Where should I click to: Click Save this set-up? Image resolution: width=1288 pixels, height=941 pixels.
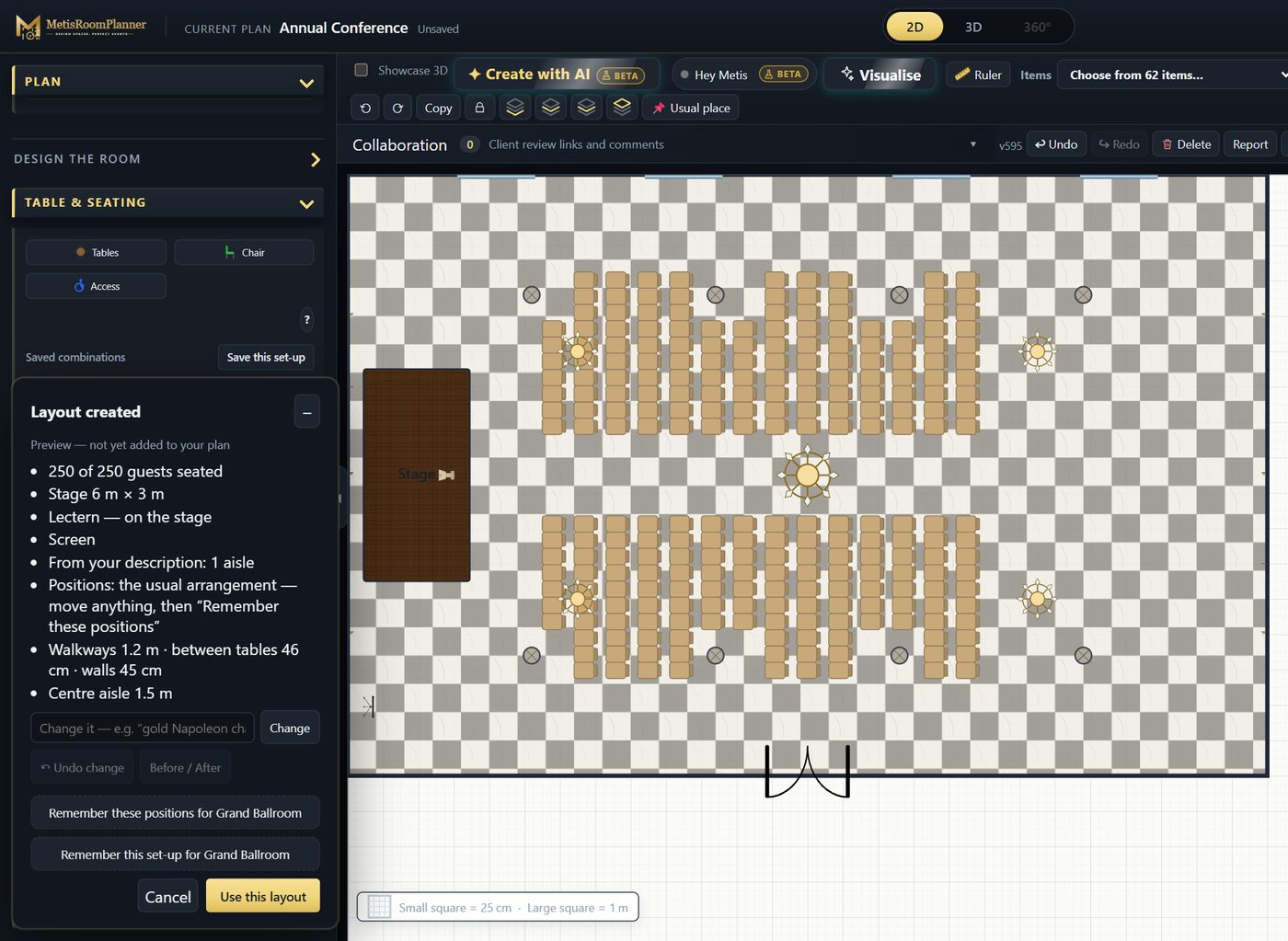click(x=266, y=357)
